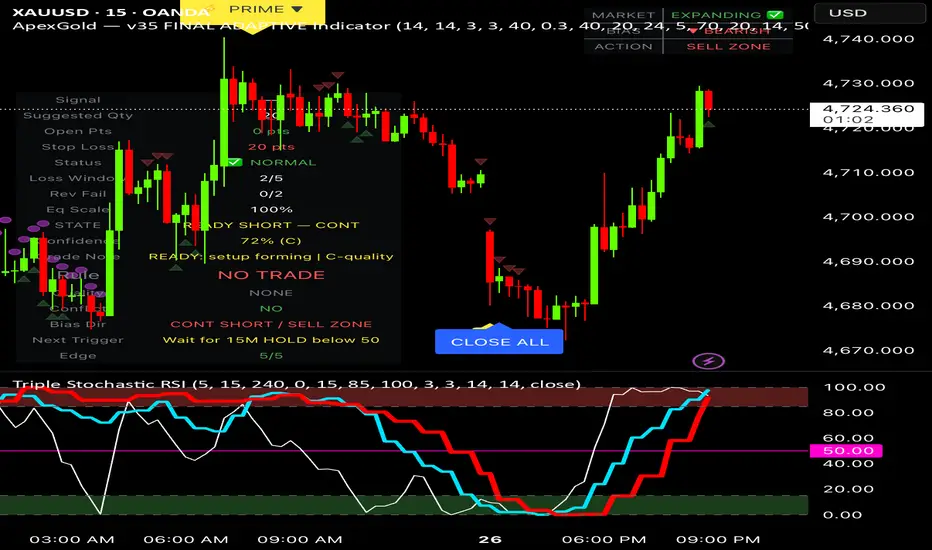The image size is (932, 550).
Task: Click the BEARISH bias cell
Action: click(729, 31)
